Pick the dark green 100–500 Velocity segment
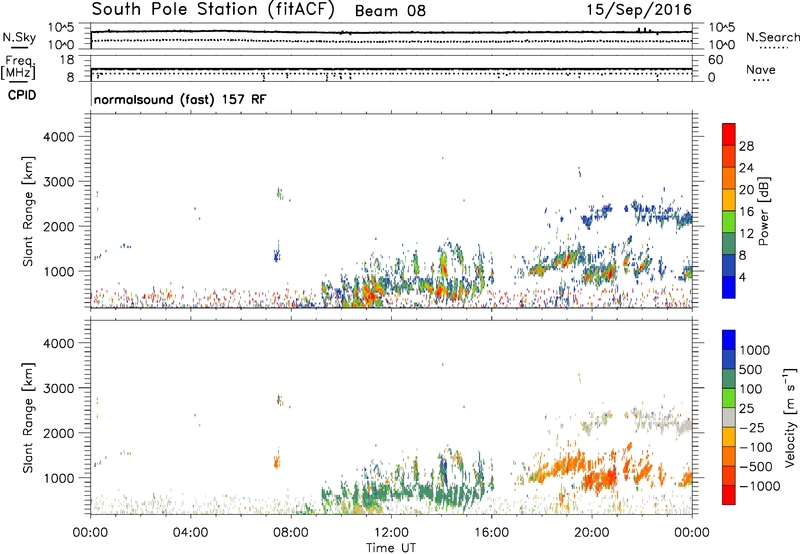The image size is (800, 554). (729, 379)
